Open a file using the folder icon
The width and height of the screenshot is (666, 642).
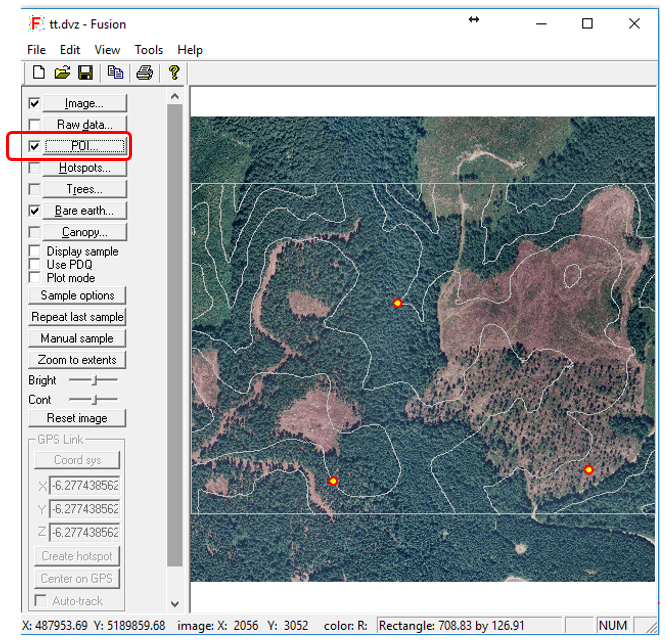62,72
